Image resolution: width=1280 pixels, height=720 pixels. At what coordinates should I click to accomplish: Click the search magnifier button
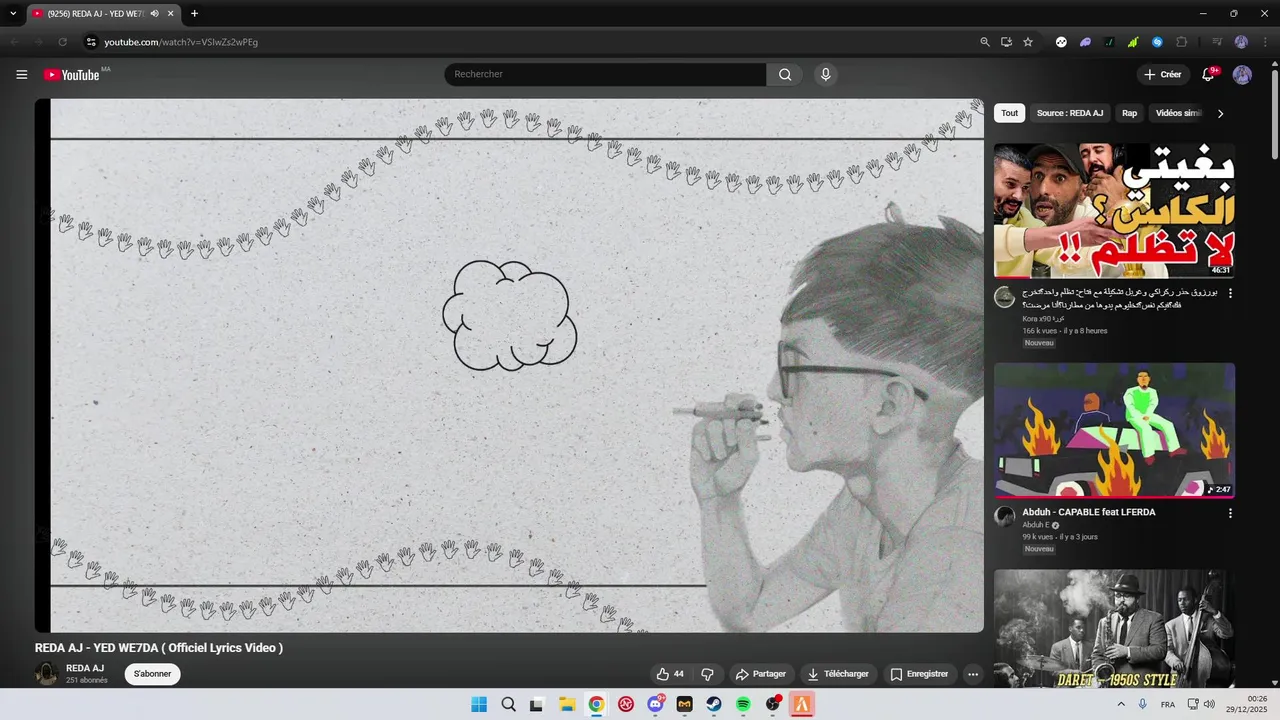point(785,75)
